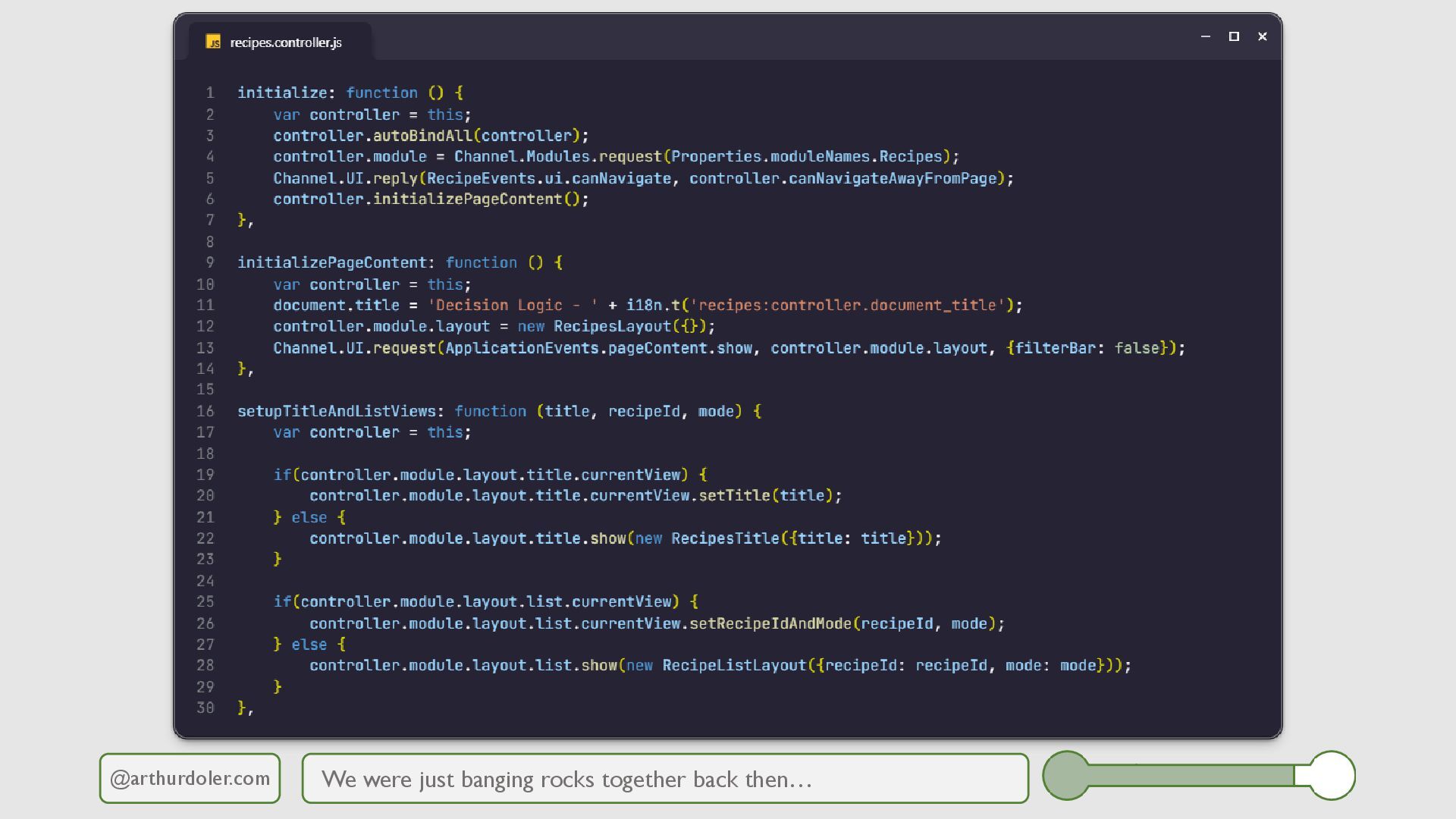This screenshot has height=819, width=1456.
Task: Close the code editor window
Action: (x=1262, y=36)
